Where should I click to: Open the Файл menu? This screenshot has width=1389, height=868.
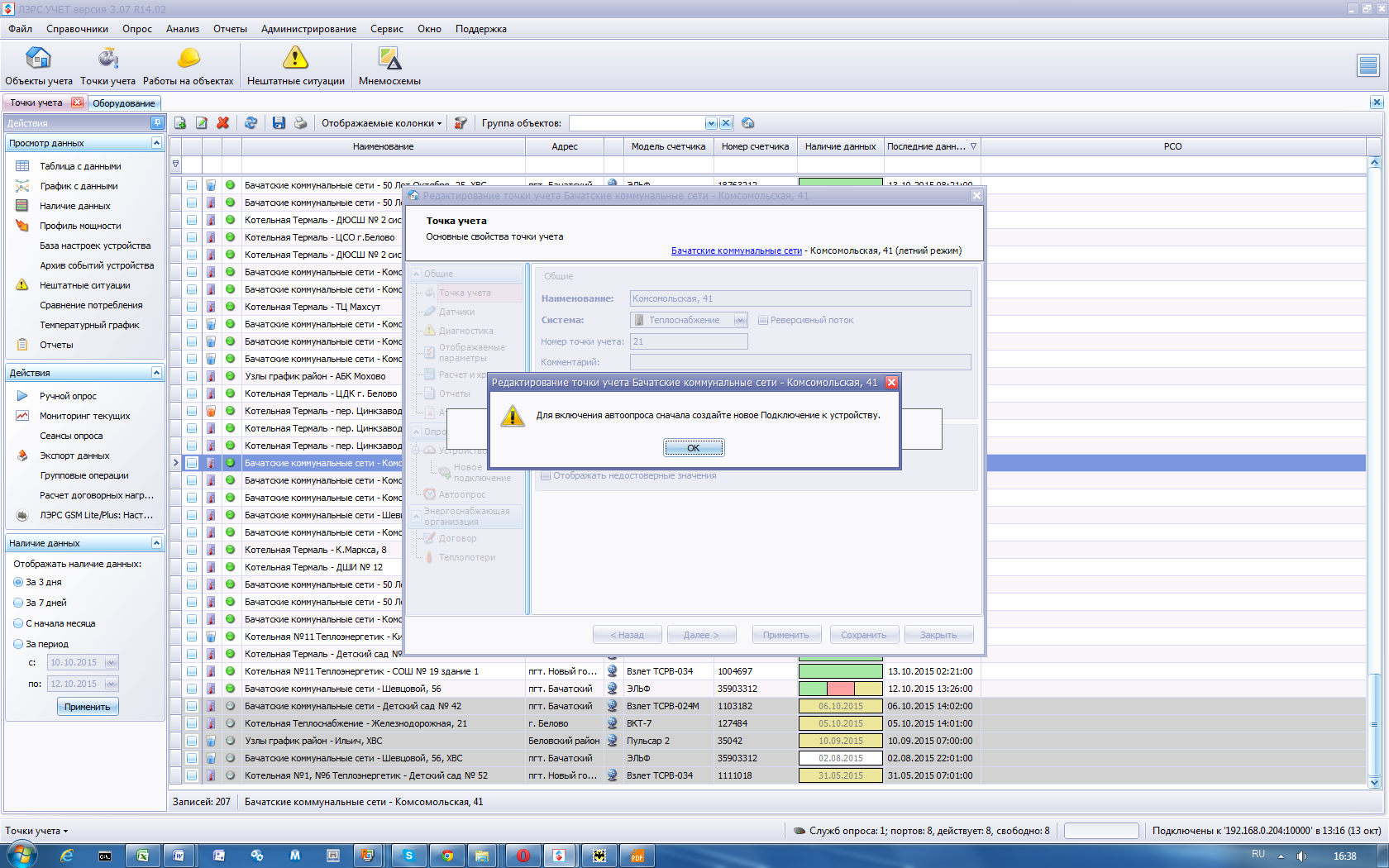click(x=21, y=29)
